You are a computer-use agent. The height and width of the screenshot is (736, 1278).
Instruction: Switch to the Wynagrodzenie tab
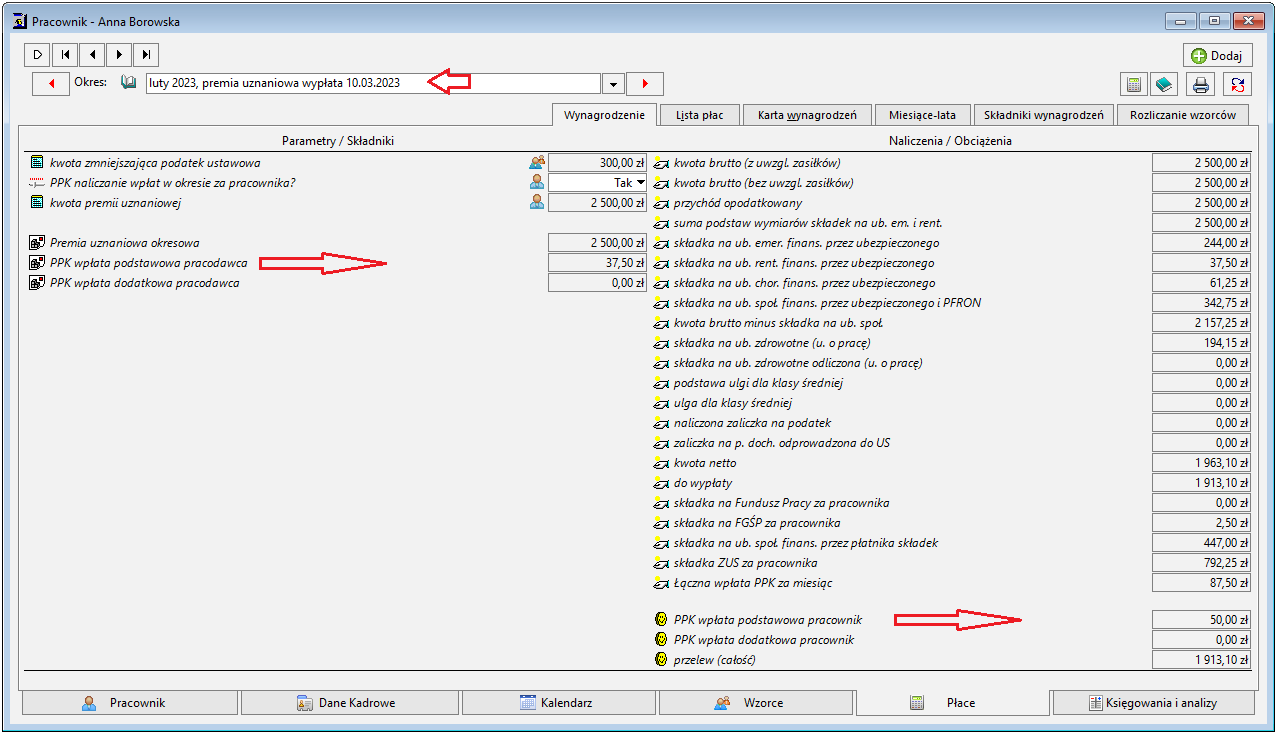point(604,115)
